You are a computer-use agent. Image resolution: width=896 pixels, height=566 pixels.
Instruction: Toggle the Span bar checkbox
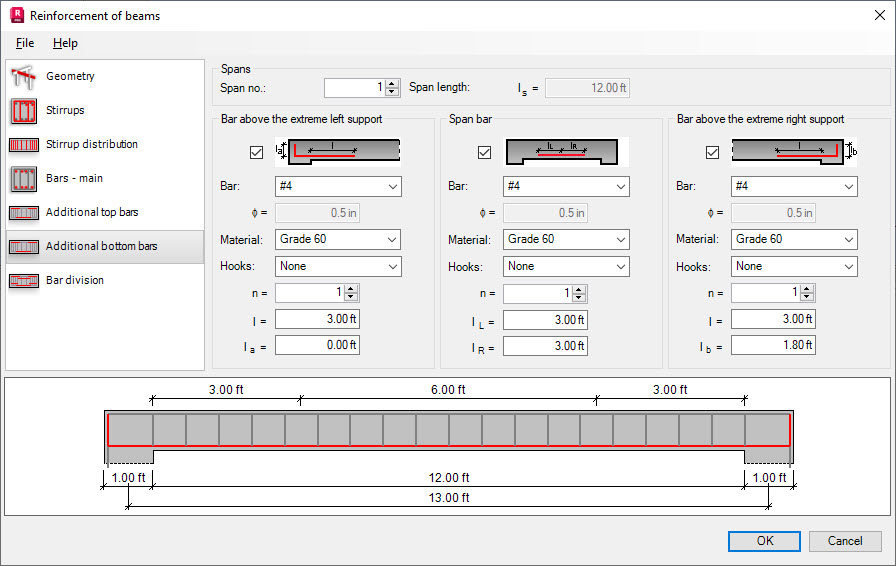(485, 152)
